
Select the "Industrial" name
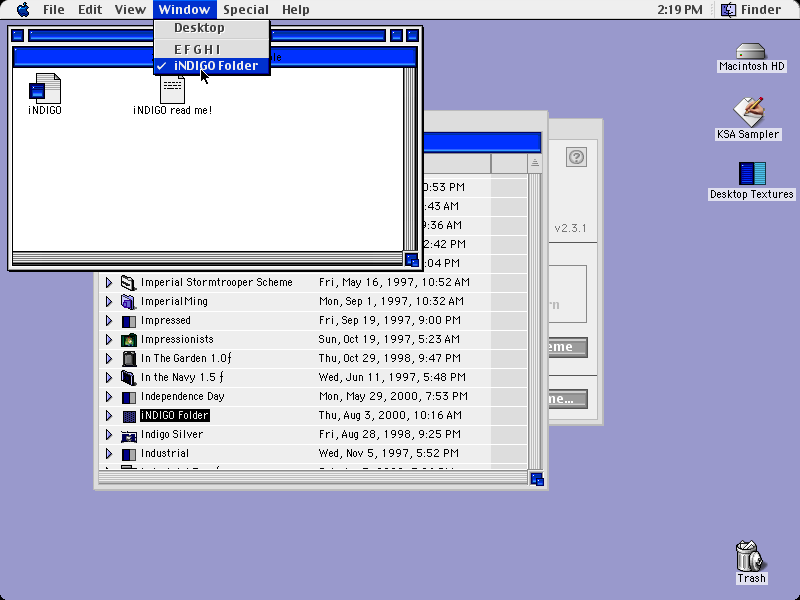[165, 454]
